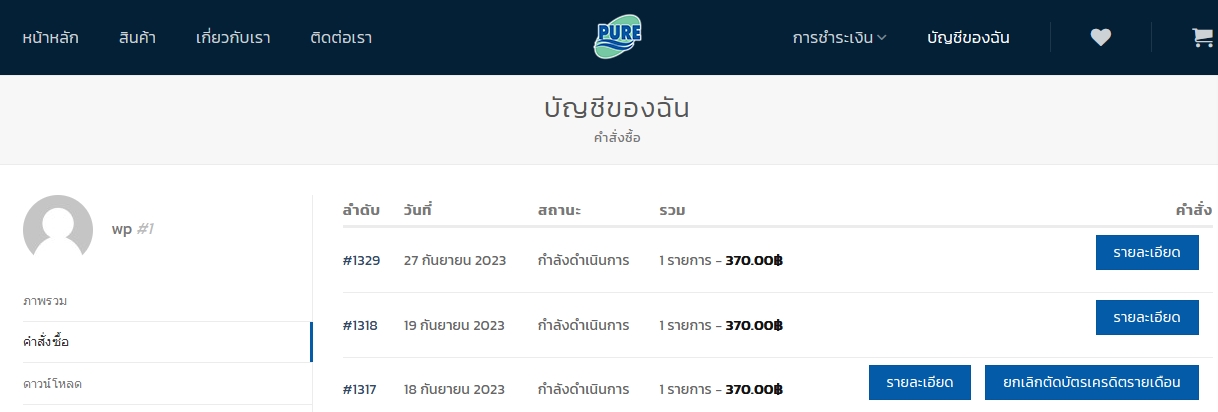The image size is (1218, 412).
Task: Click the PURE logo in header
Action: point(617,38)
